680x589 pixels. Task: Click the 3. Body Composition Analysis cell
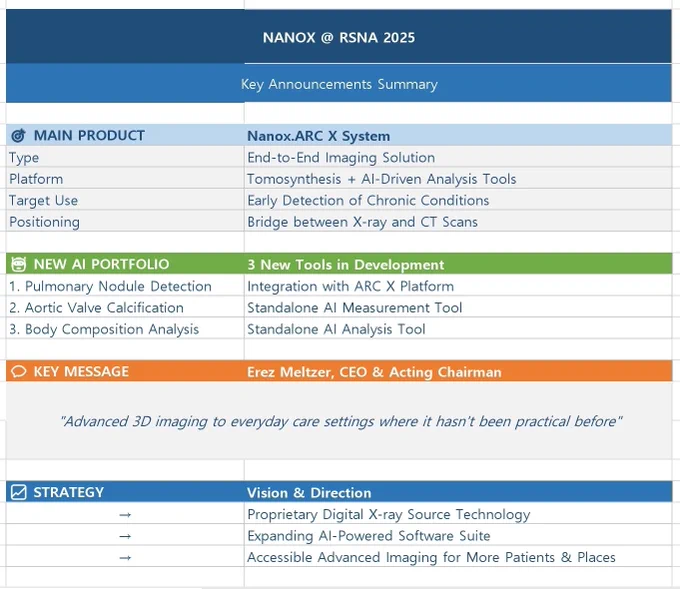coord(125,329)
